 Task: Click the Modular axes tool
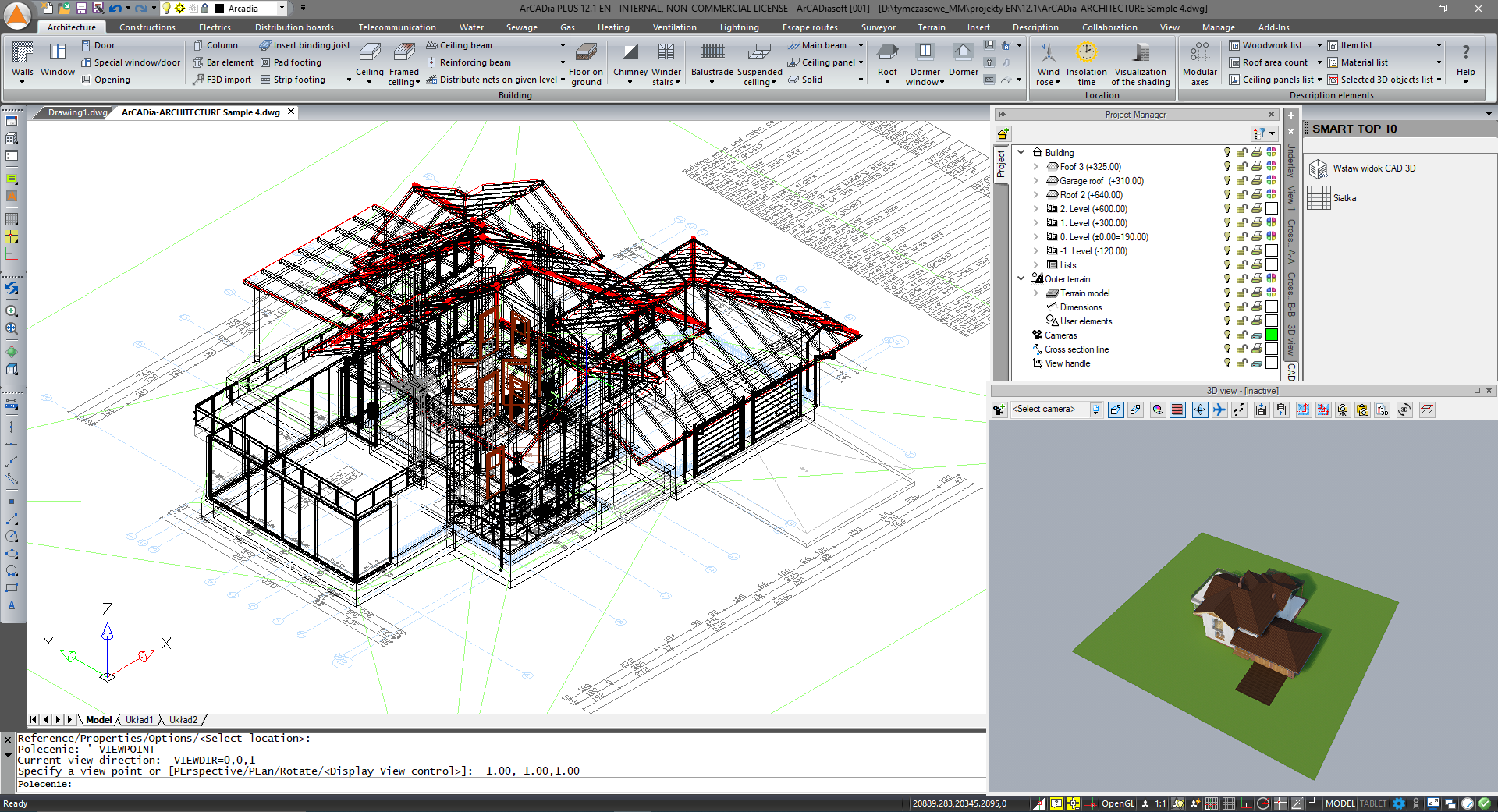pyautogui.click(x=1199, y=62)
